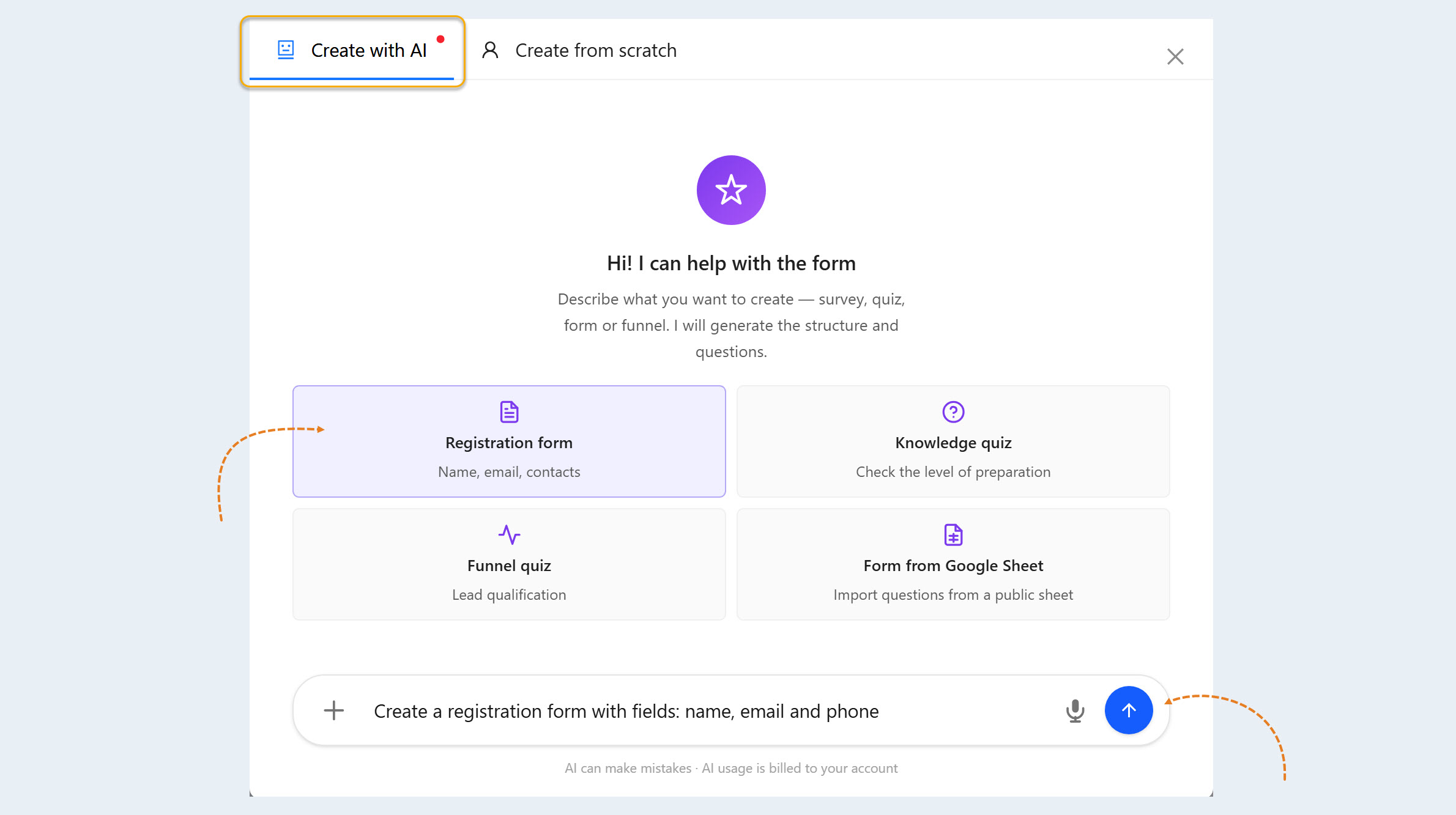Send the prompt with the blue arrow button

[x=1129, y=710]
